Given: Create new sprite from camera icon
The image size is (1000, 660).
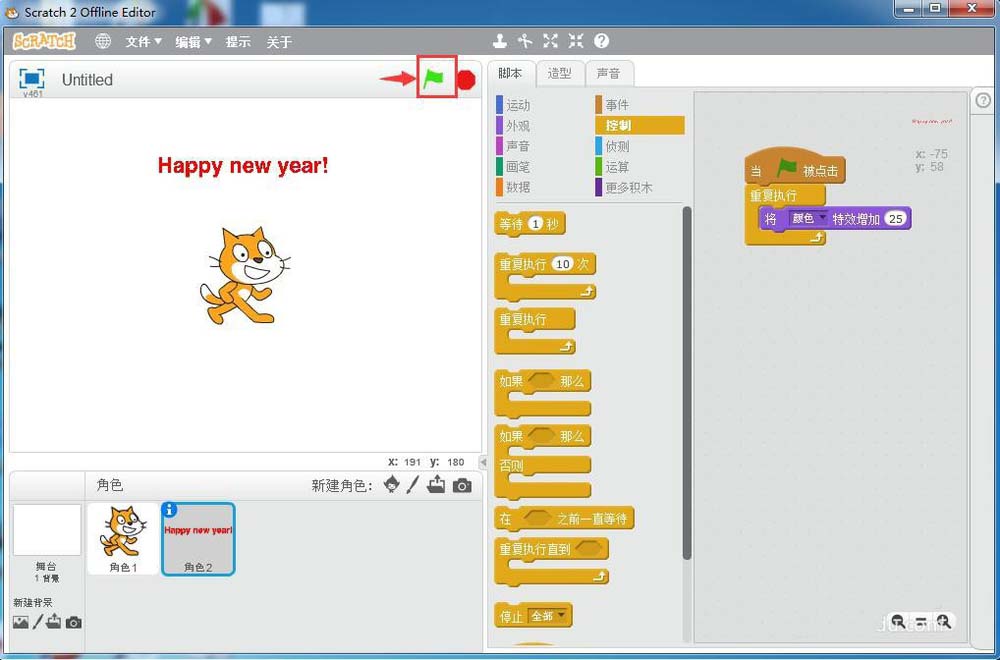Looking at the screenshot, I should [461, 485].
